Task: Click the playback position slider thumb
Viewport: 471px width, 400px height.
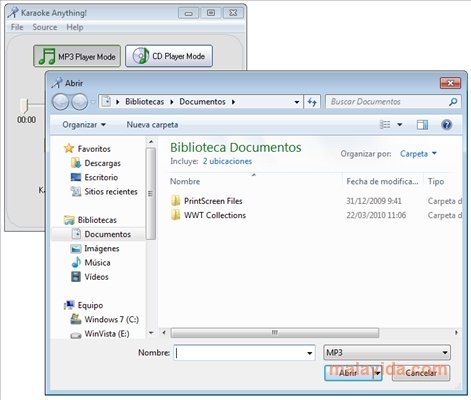Action: pyautogui.click(x=23, y=105)
